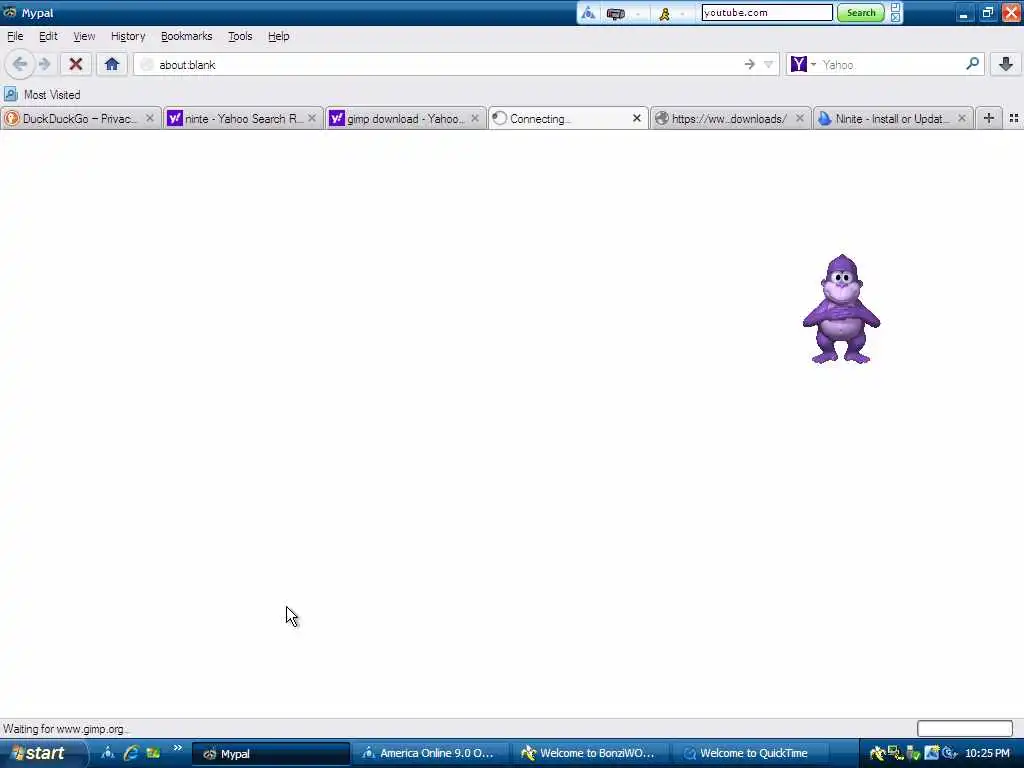This screenshot has width=1024, height=768.
Task: Open a new tab with plus button
Action: coord(989,118)
